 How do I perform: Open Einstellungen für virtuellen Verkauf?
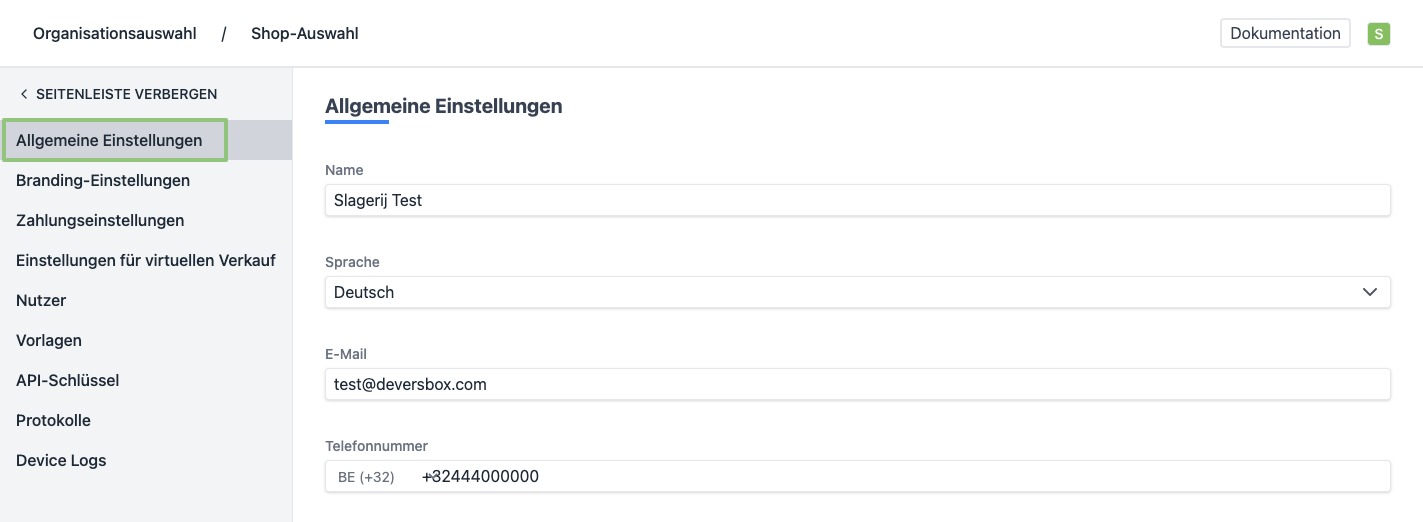coord(146,260)
